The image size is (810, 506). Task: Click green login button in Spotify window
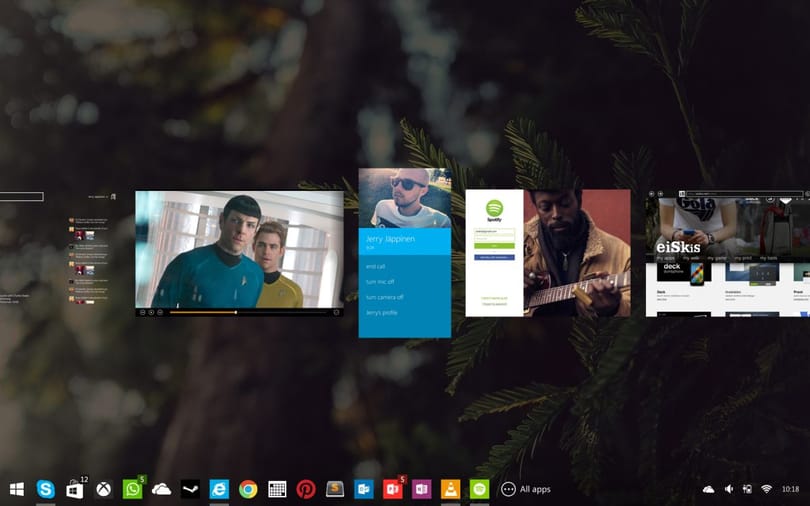494,246
